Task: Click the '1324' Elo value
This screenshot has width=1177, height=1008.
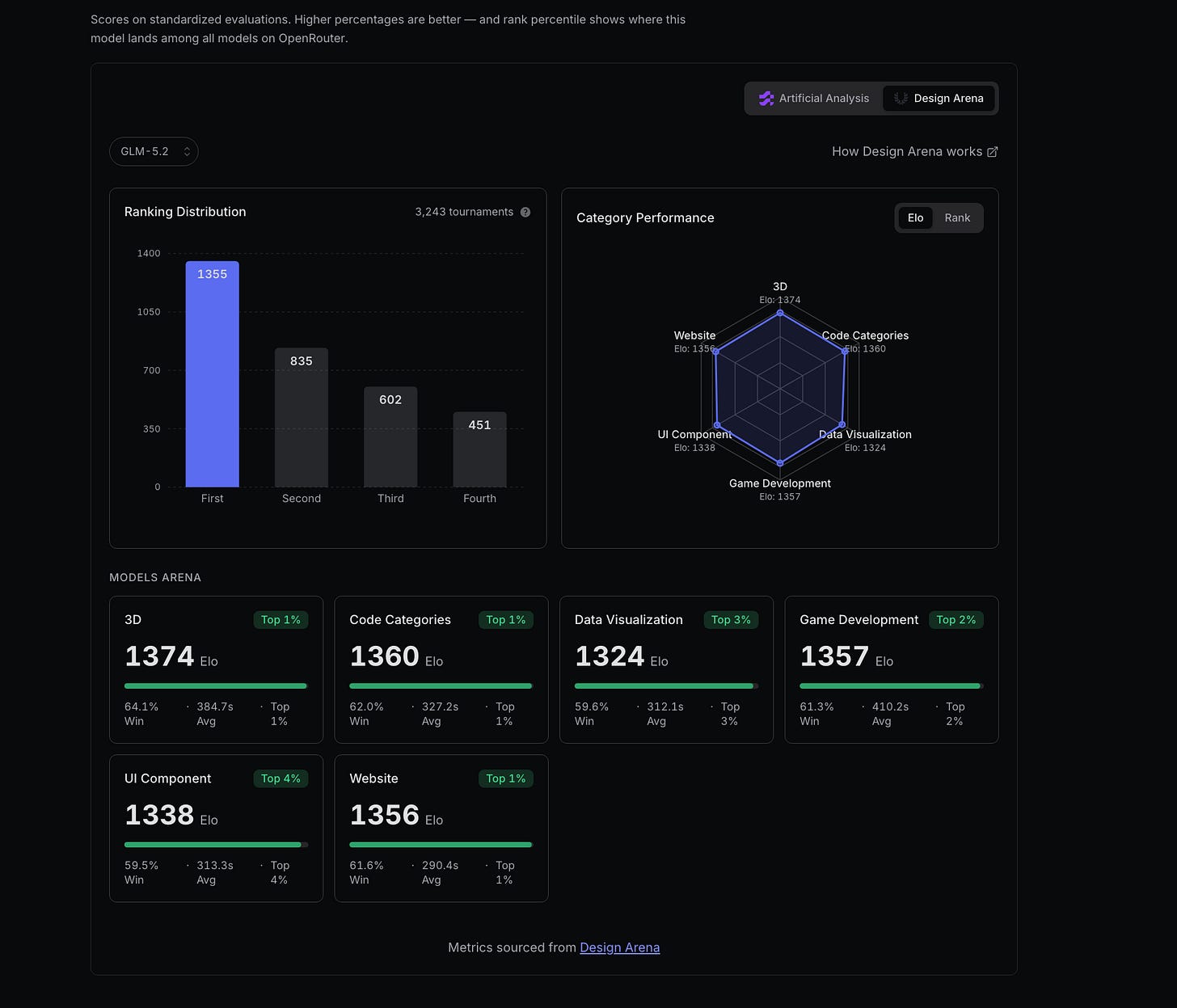Action: click(610, 656)
